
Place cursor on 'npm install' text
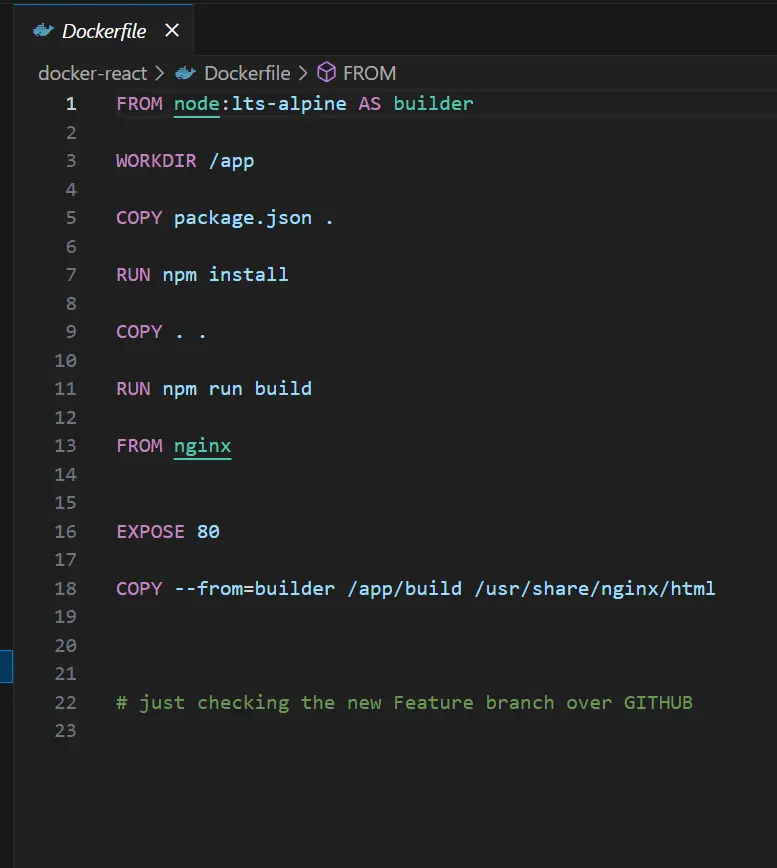pyautogui.click(x=225, y=275)
